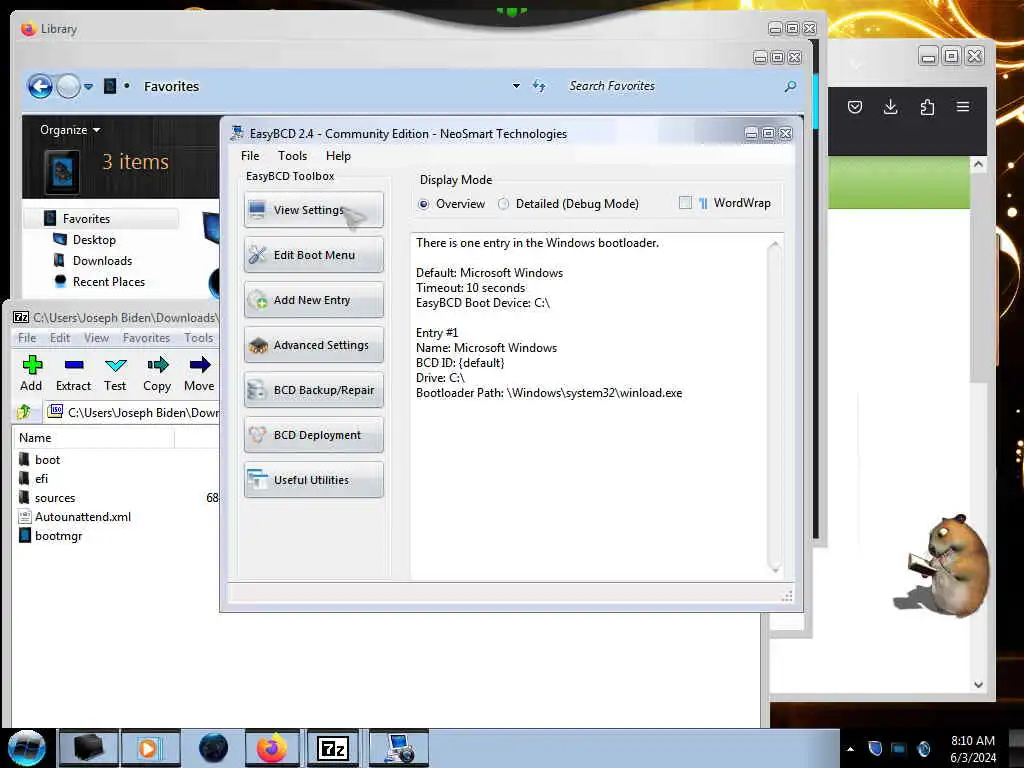The width and height of the screenshot is (1024, 768).
Task: Click Search Favorites input field
Action: 673,86
